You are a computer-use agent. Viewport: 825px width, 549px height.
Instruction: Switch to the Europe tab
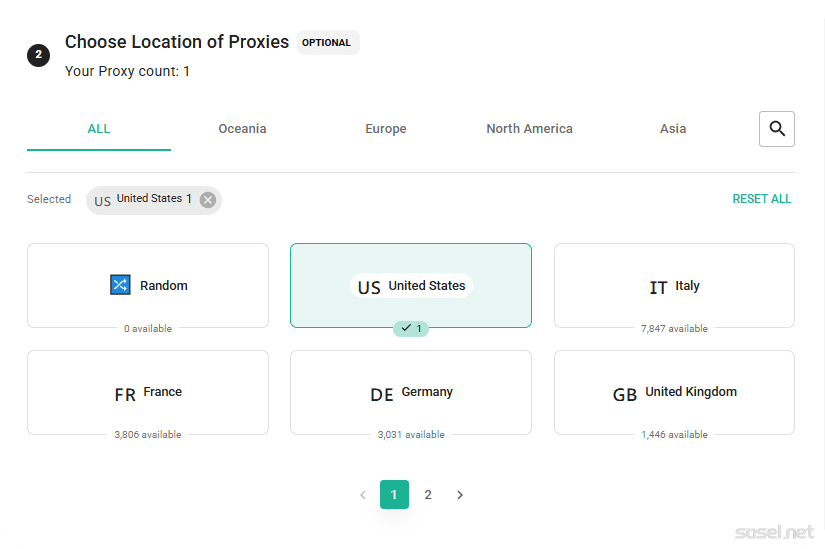click(x=385, y=129)
